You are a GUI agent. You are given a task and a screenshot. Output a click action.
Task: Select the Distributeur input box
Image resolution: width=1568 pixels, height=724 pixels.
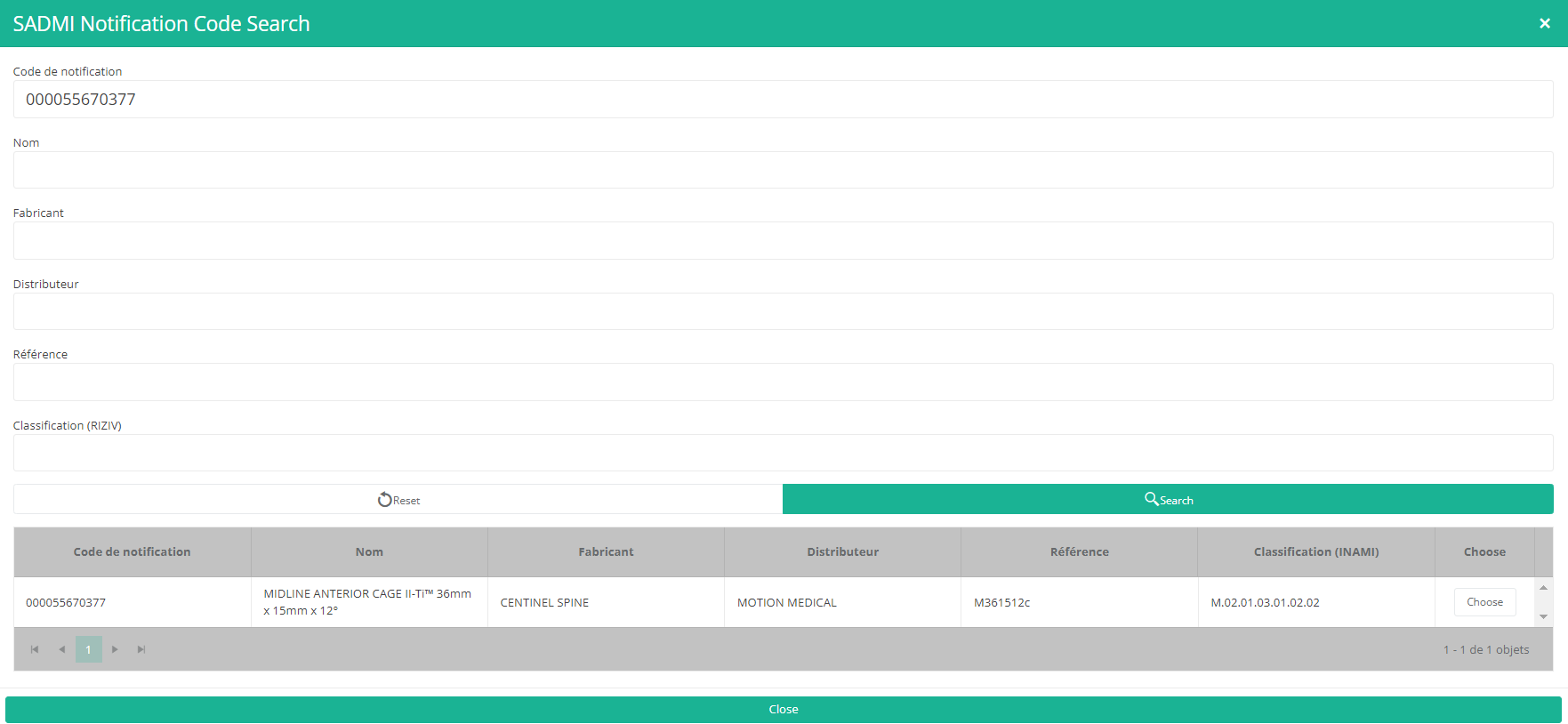783,311
